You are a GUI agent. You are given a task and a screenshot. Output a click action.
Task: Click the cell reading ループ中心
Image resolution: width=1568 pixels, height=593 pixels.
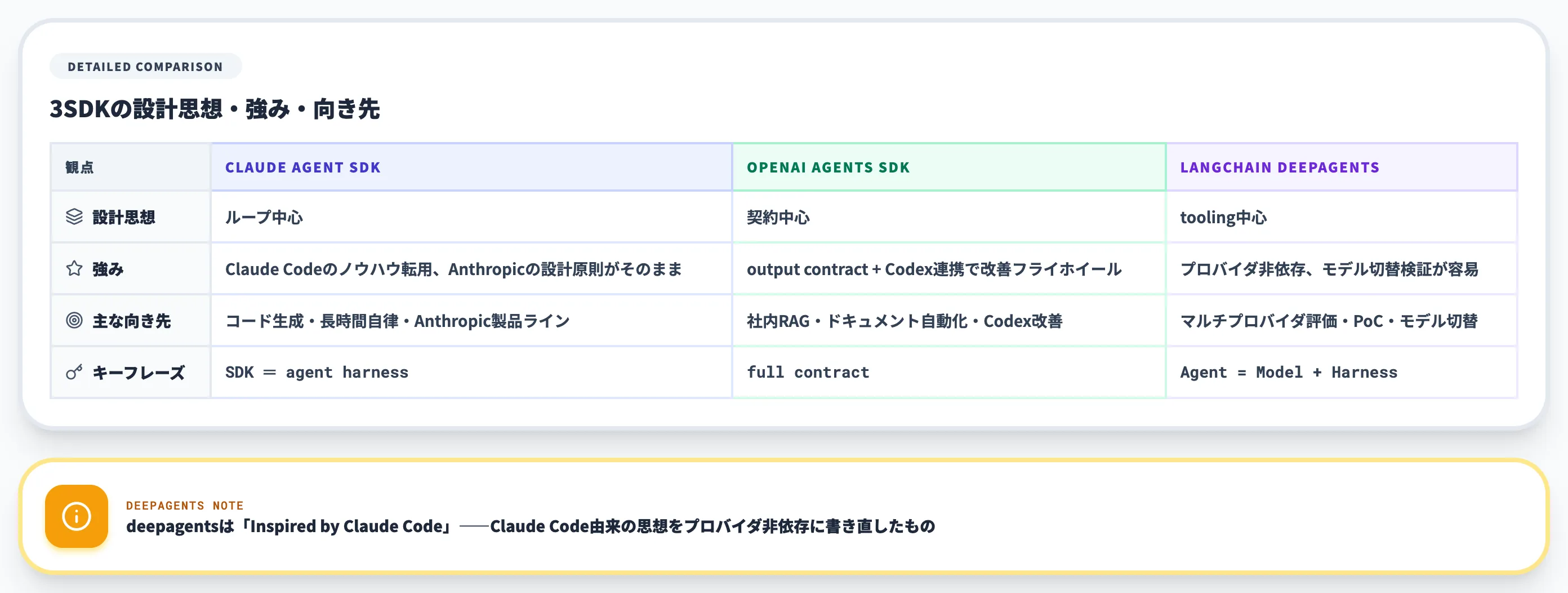point(471,217)
